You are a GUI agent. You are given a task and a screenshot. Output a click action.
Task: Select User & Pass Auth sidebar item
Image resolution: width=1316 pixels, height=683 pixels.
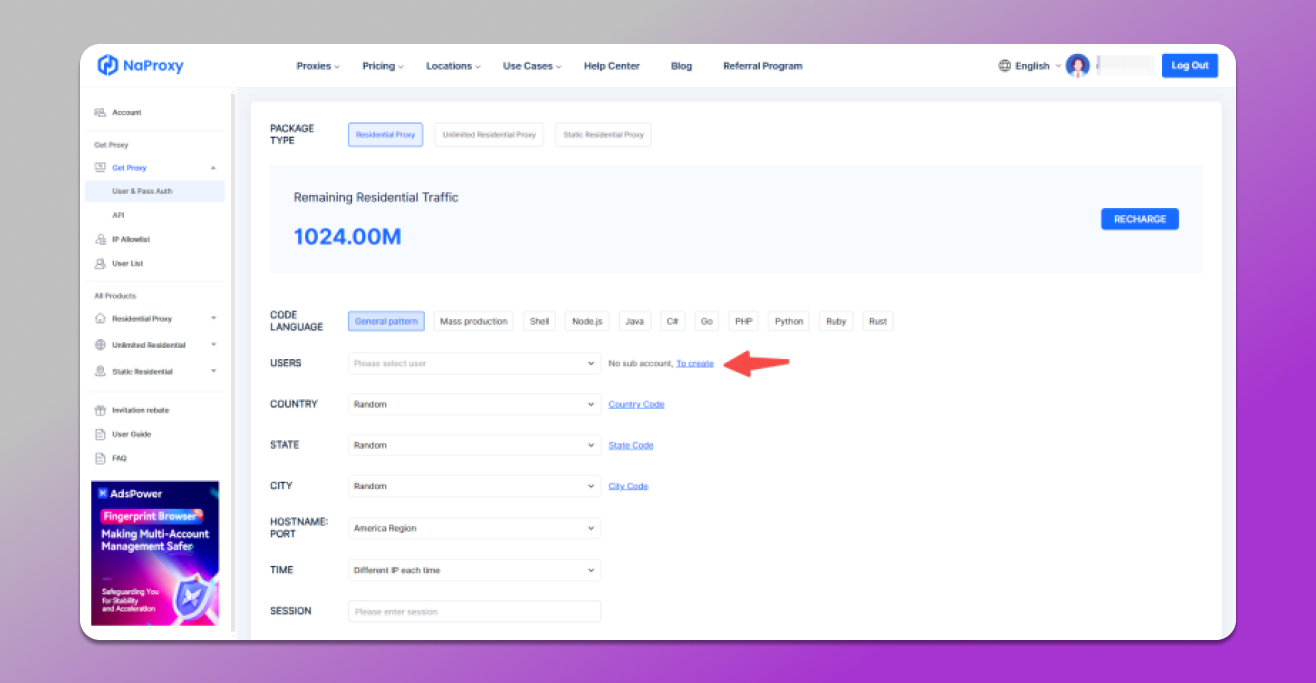point(155,191)
